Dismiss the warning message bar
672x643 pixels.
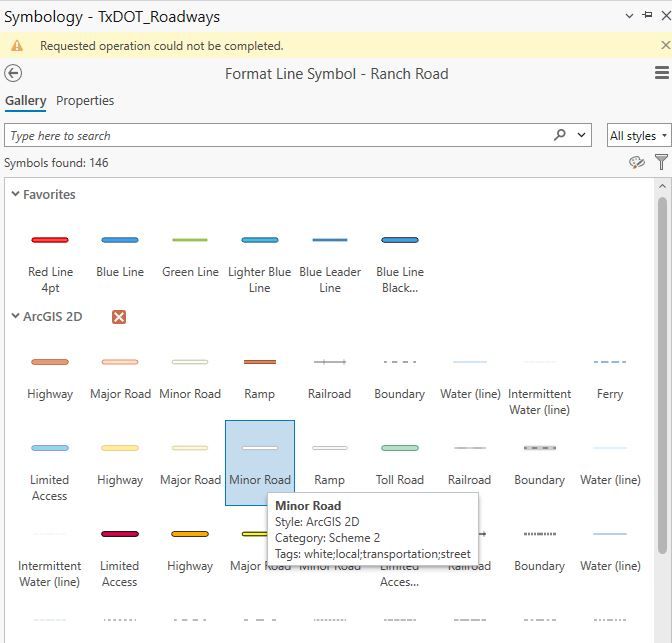click(666, 46)
